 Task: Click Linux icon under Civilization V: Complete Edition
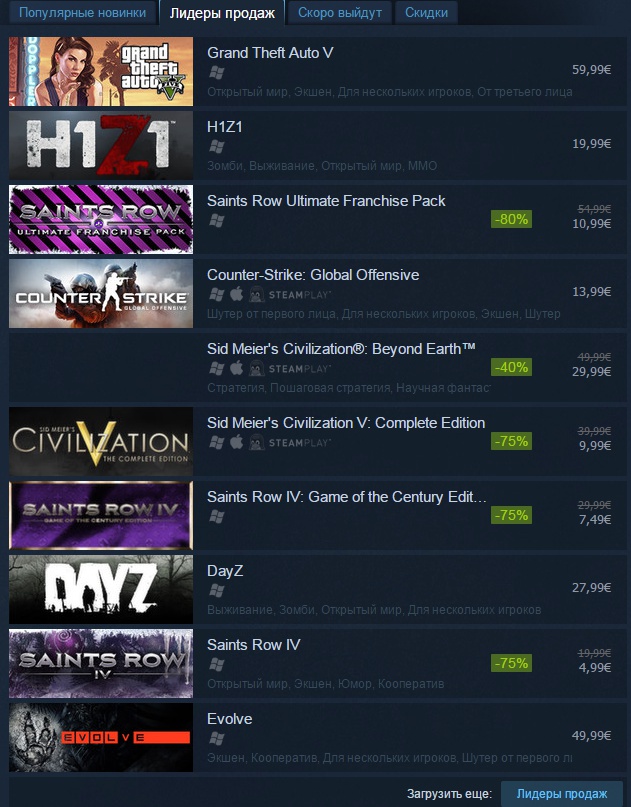click(256, 443)
